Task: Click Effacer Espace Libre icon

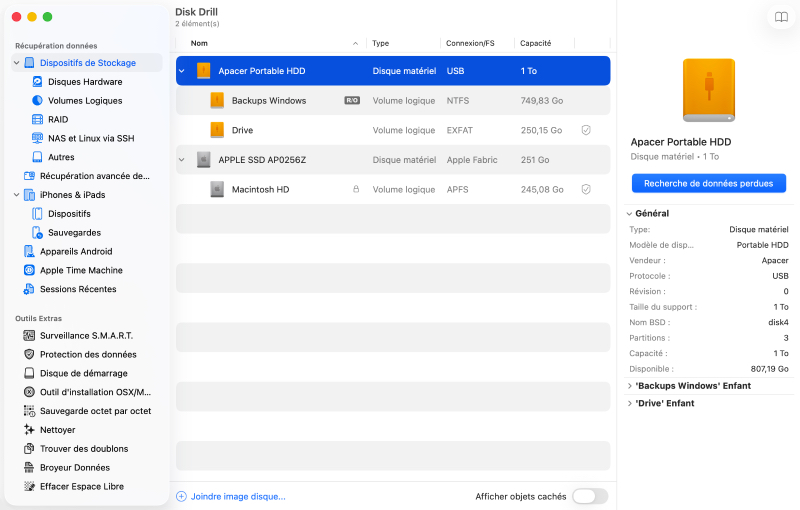Action: tap(29, 487)
